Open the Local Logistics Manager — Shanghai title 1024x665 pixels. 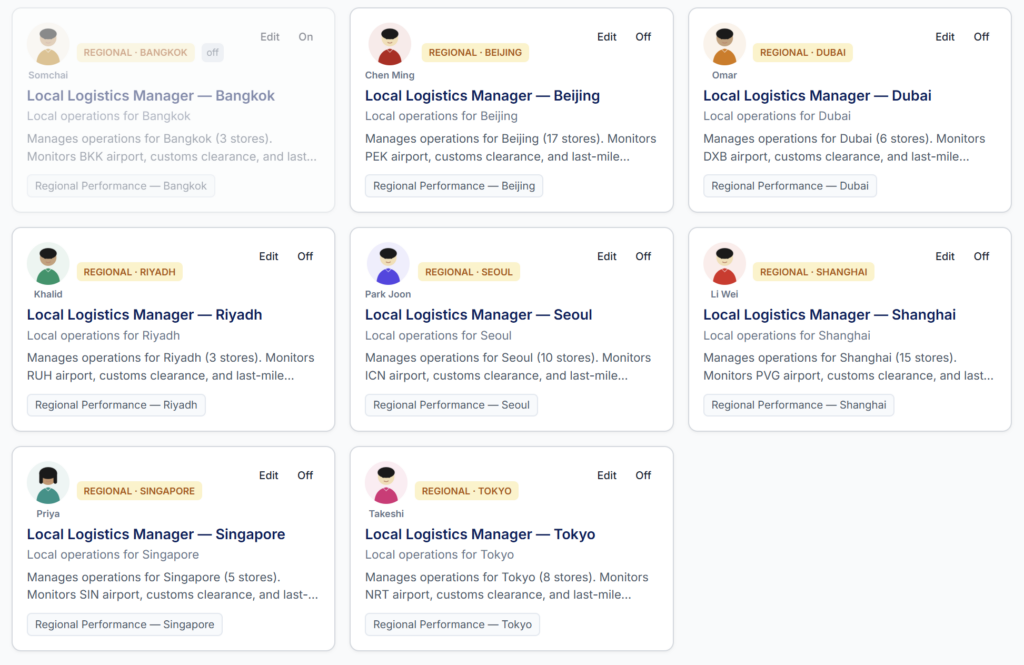point(829,315)
